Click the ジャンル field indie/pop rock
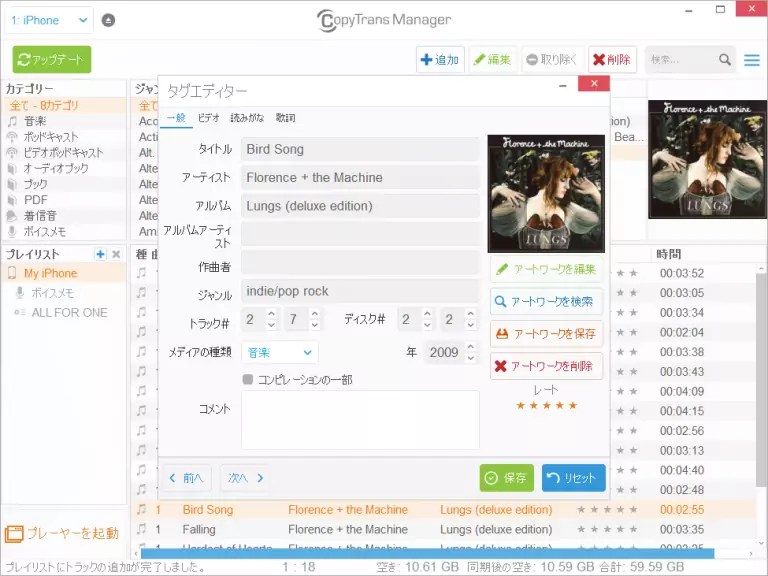This screenshot has width=768, height=576. [360, 291]
